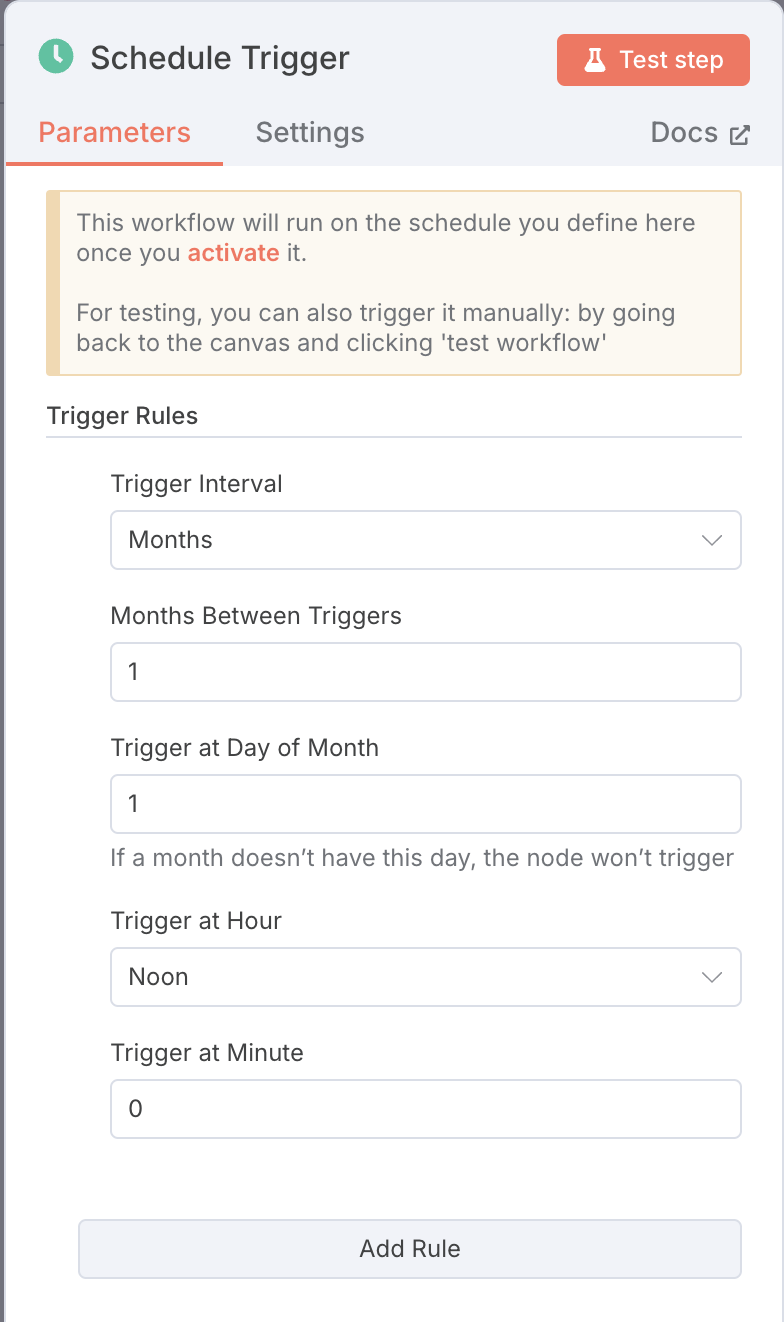
Task: Switch to the Parameters tab
Action: coord(114,133)
